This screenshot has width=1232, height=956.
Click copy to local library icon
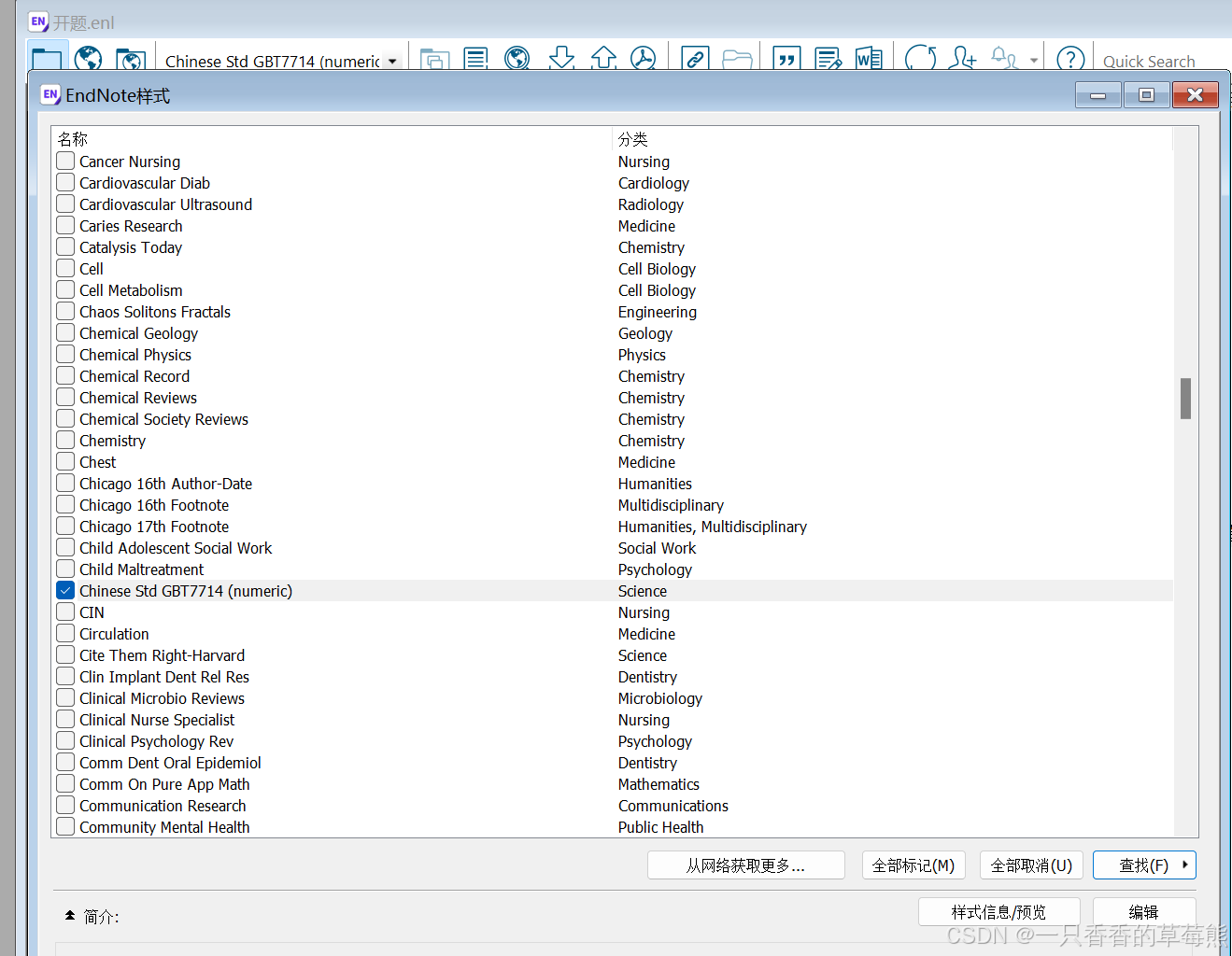(x=434, y=60)
